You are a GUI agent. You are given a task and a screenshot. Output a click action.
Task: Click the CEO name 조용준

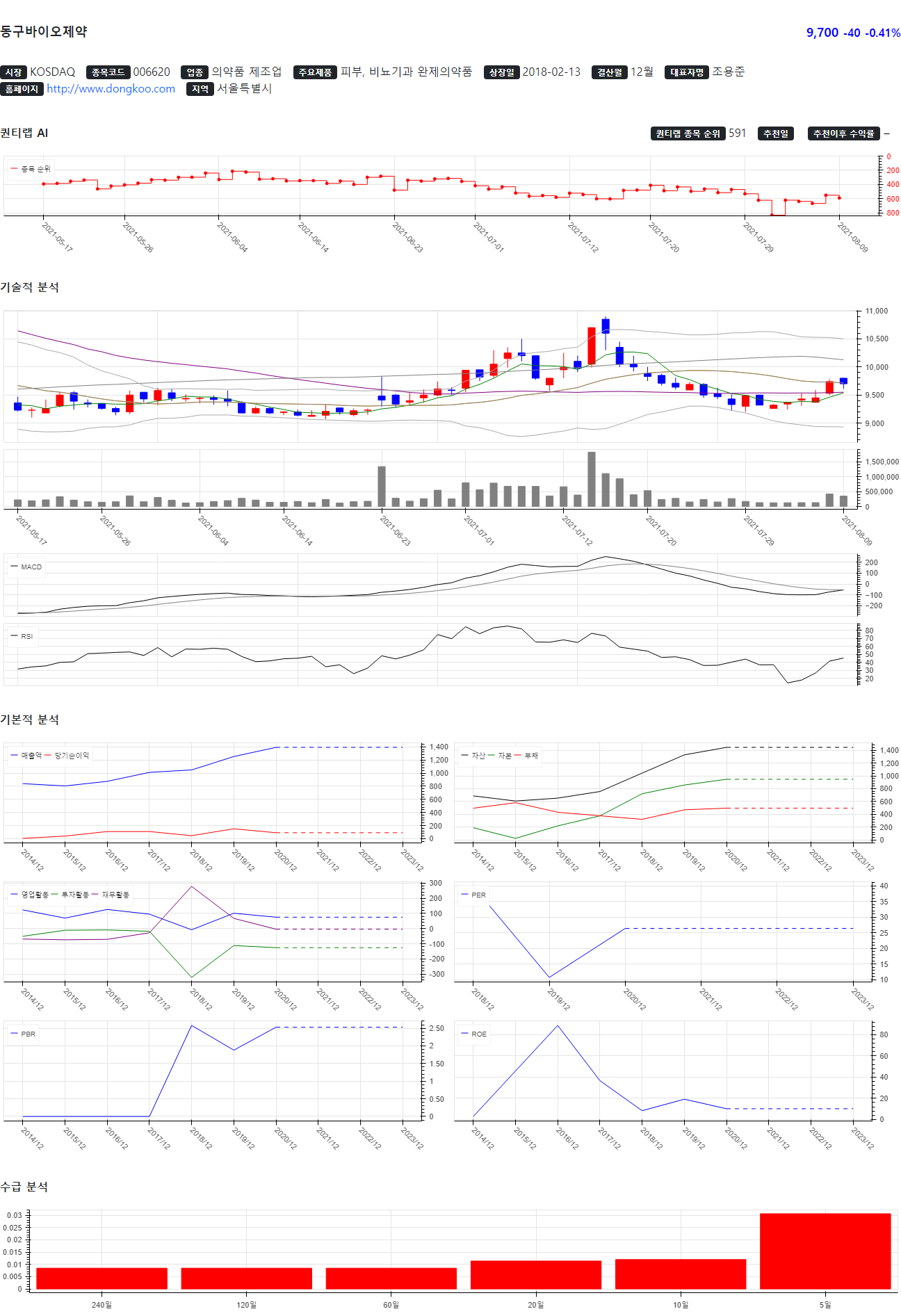(x=728, y=72)
